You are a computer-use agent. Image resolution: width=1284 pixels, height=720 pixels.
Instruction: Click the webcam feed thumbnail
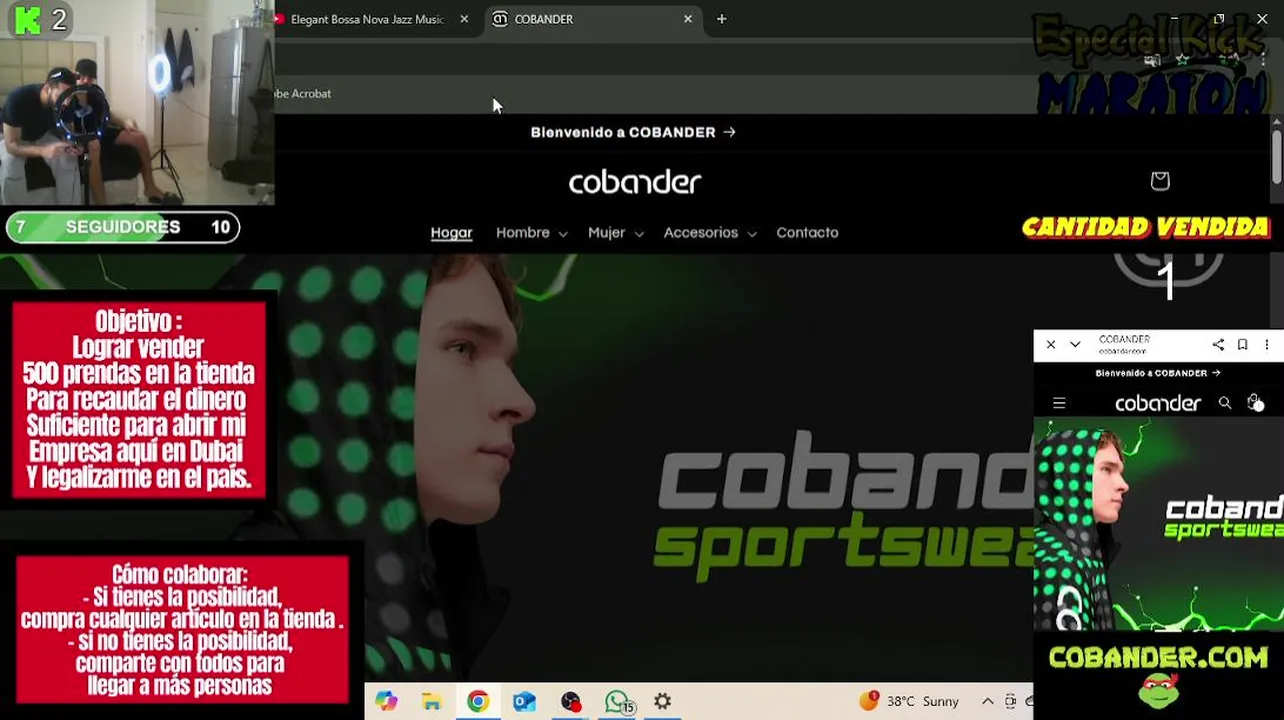point(137,103)
